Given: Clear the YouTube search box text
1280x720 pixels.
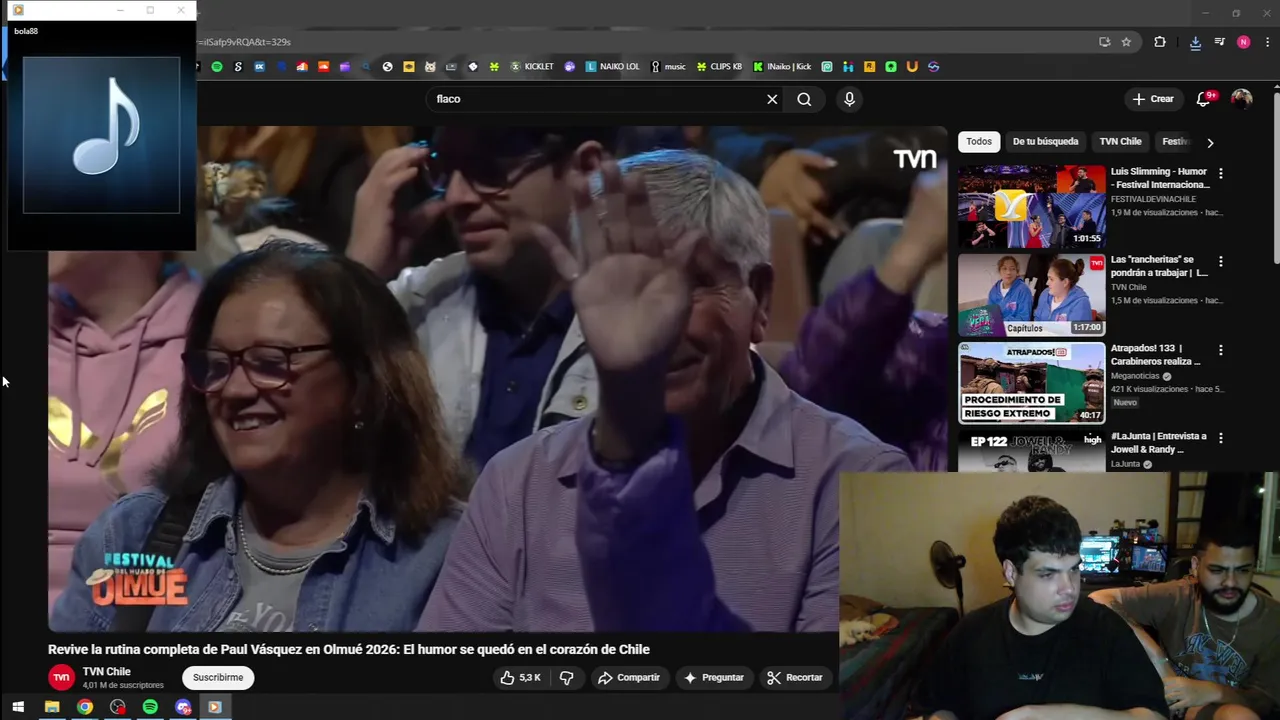Looking at the screenshot, I should pos(772,99).
